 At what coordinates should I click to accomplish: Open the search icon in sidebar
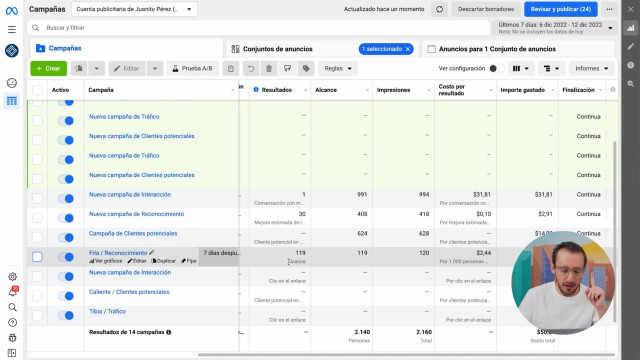click(12, 307)
